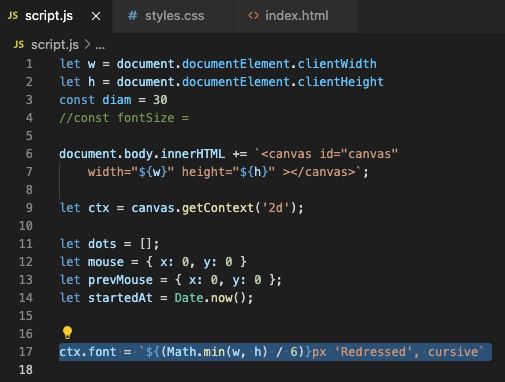The height and width of the screenshot is (382, 505).
Task: Click Date on line 14
Action: [x=189, y=298]
